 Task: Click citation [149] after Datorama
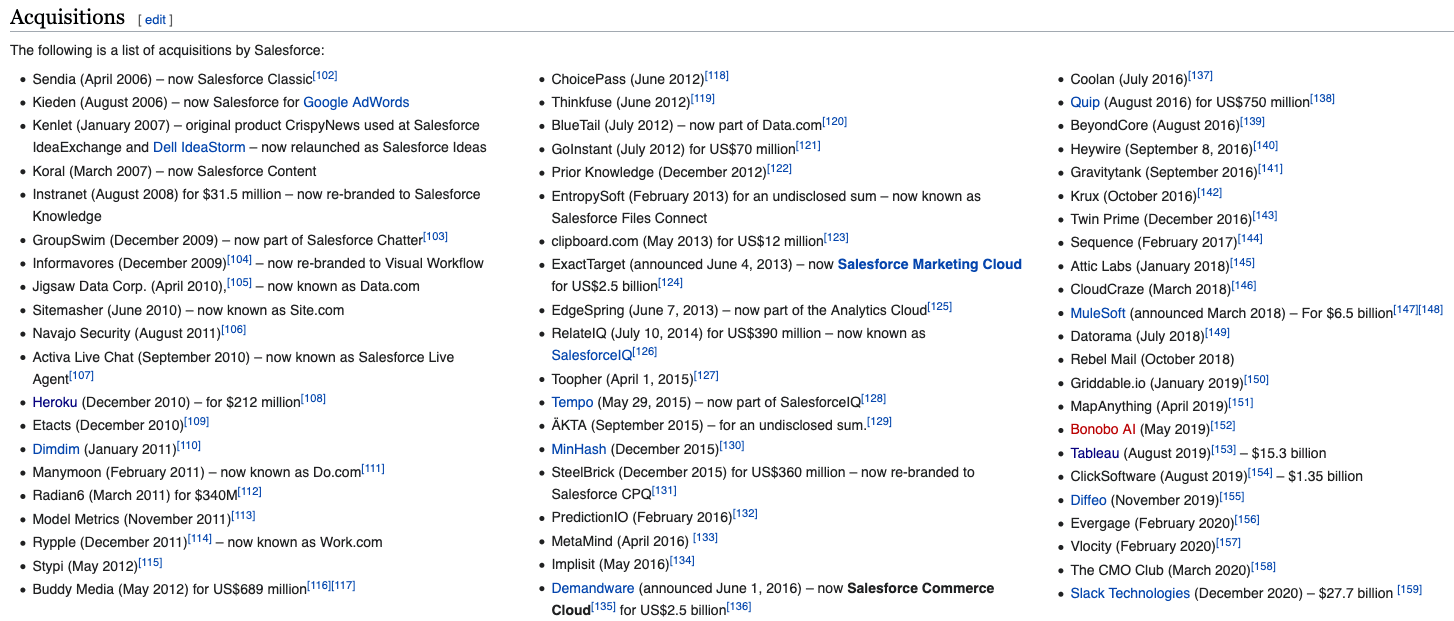pos(1218,332)
